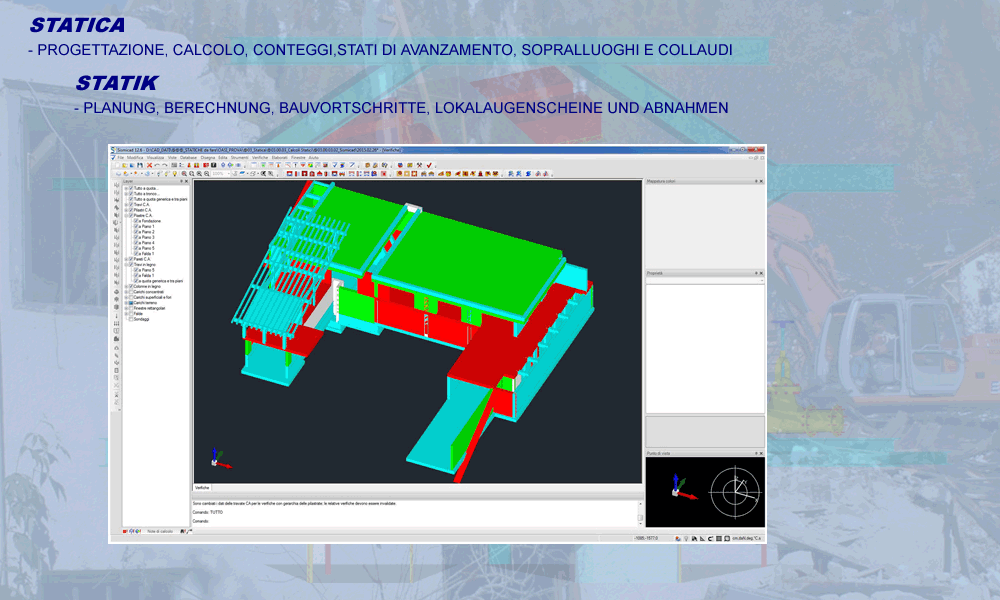Select the 'Finestre rettangolari' layer row
This screenshot has width=1000, height=600.
click(x=150, y=308)
